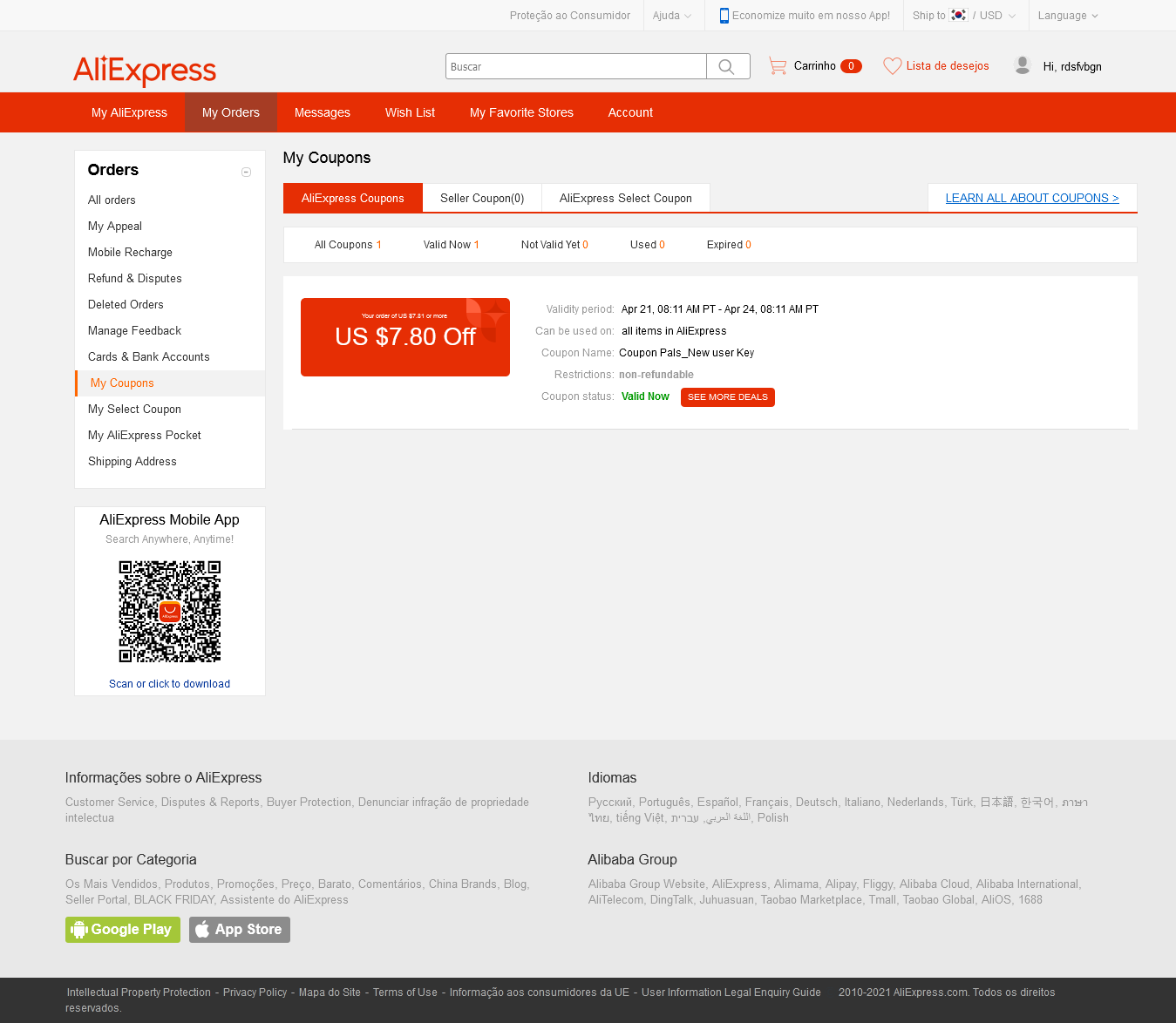Screen dimensions: 1176x1023
Task: Filter coupons by Used
Action: (x=648, y=245)
